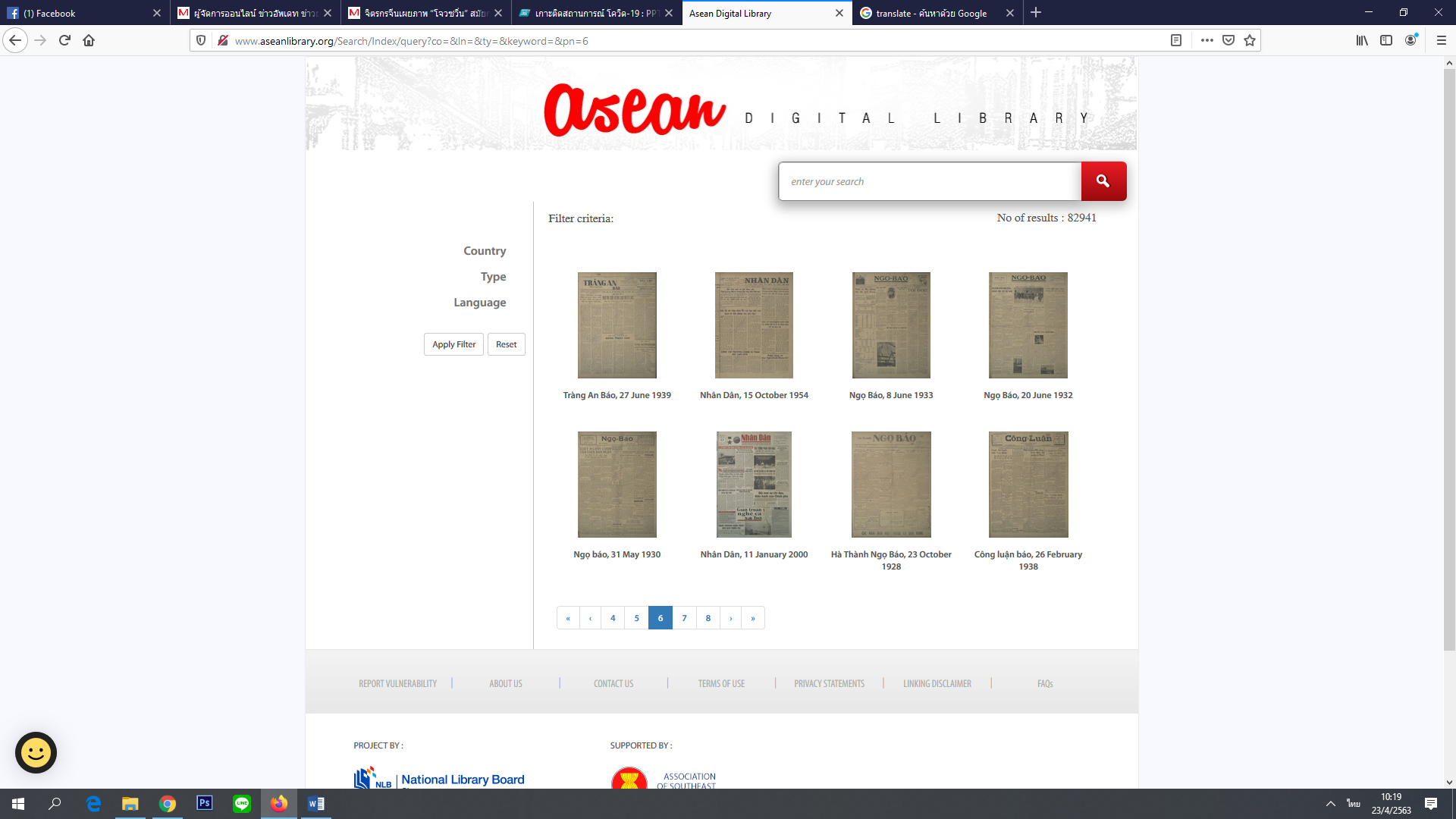
Task: Open the Nhân Dân 11 January 2000 thumbnail
Action: point(754,485)
